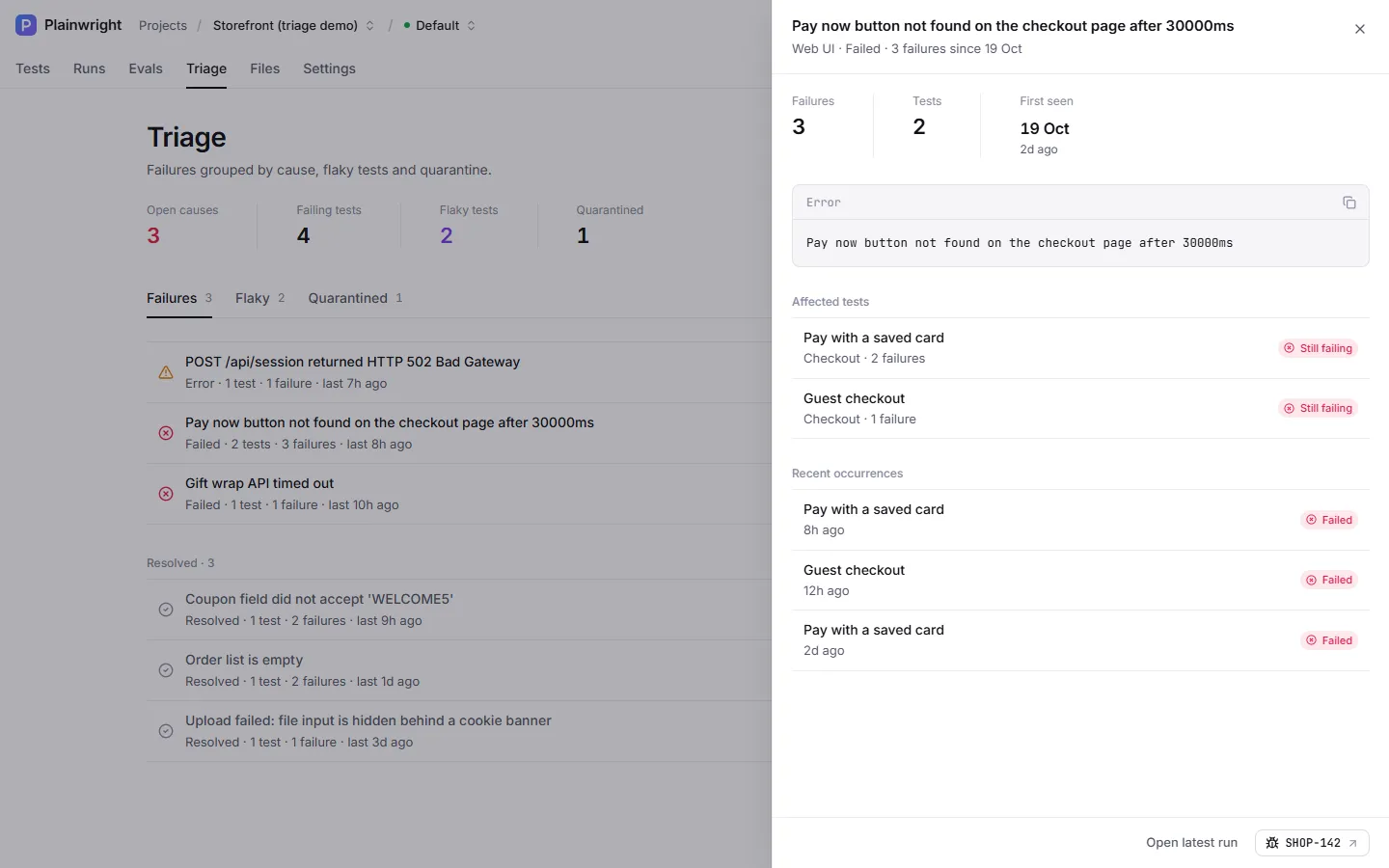Click the resolved icon beside the Coupon field failure
This screenshot has width=1389, height=868.
click(x=166, y=610)
